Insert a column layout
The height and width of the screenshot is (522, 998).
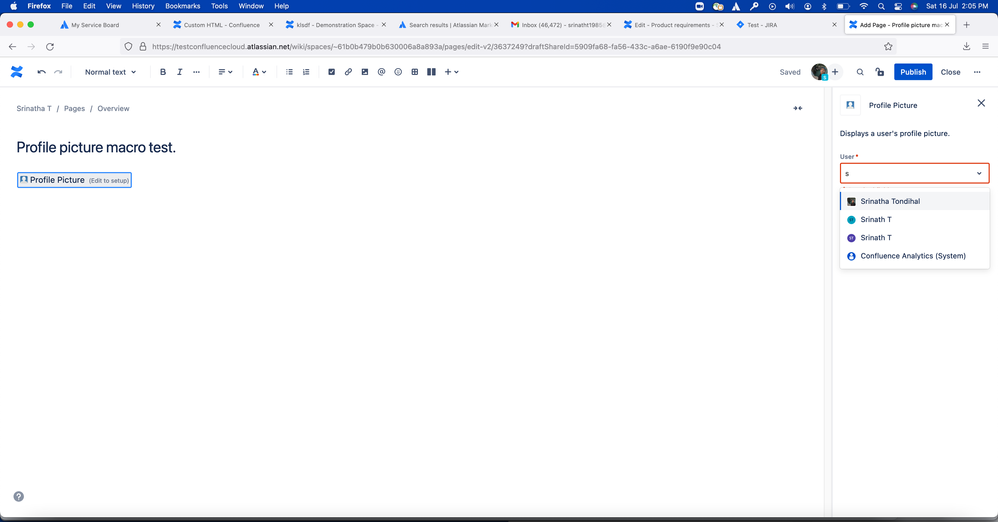coord(432,72)
